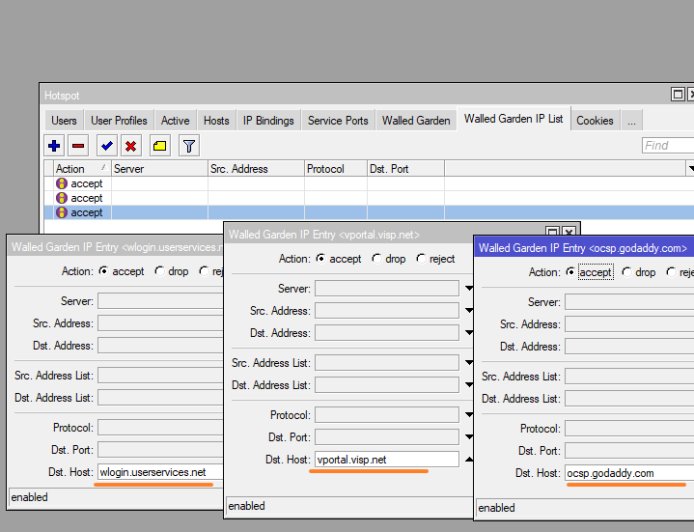
Task: Click Dst. Host field containing ocsp.godaddy.com
Action: [630, 473]
